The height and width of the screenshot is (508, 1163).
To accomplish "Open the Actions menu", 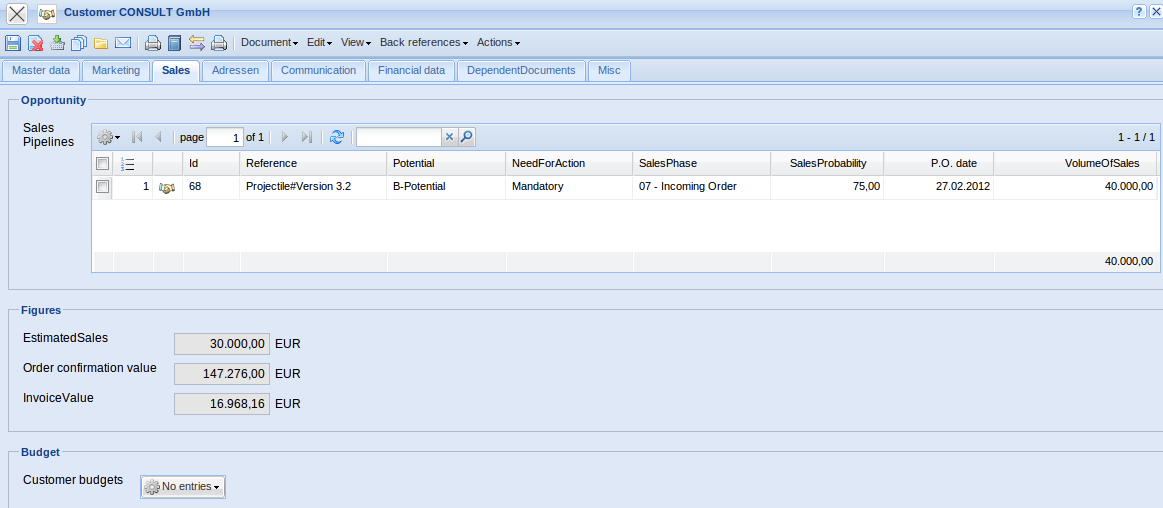I will pyautogui.click(x=498, y=43).
